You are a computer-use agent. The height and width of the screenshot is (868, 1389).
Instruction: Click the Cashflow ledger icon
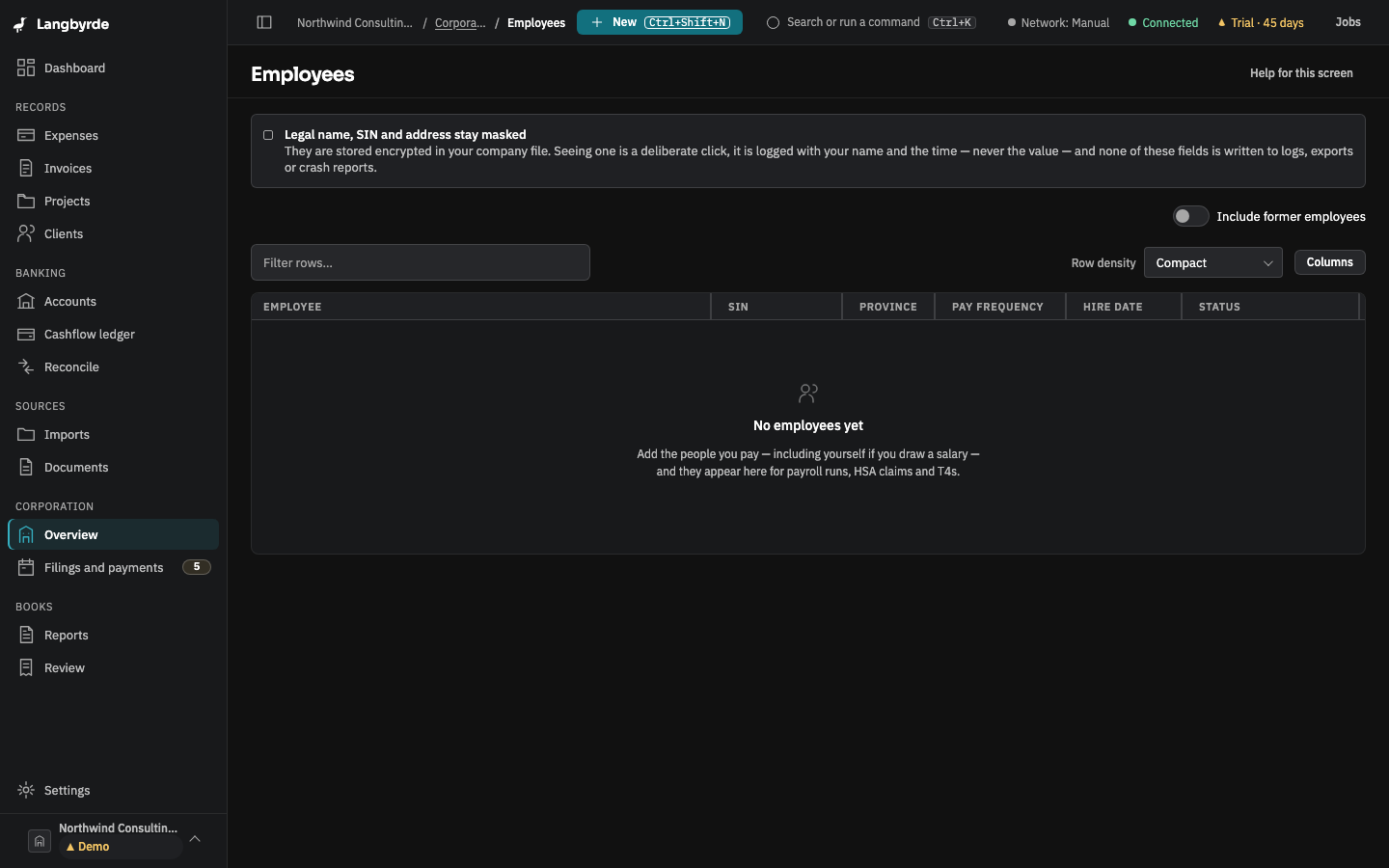click(x=26, y=334)
